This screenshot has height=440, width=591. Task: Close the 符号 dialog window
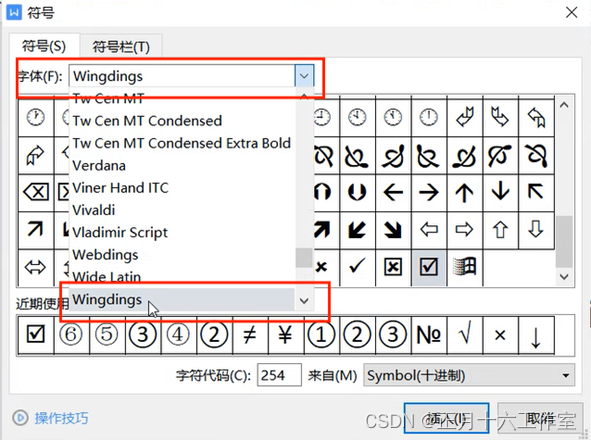pyautogui.click(x=572, y=12)
